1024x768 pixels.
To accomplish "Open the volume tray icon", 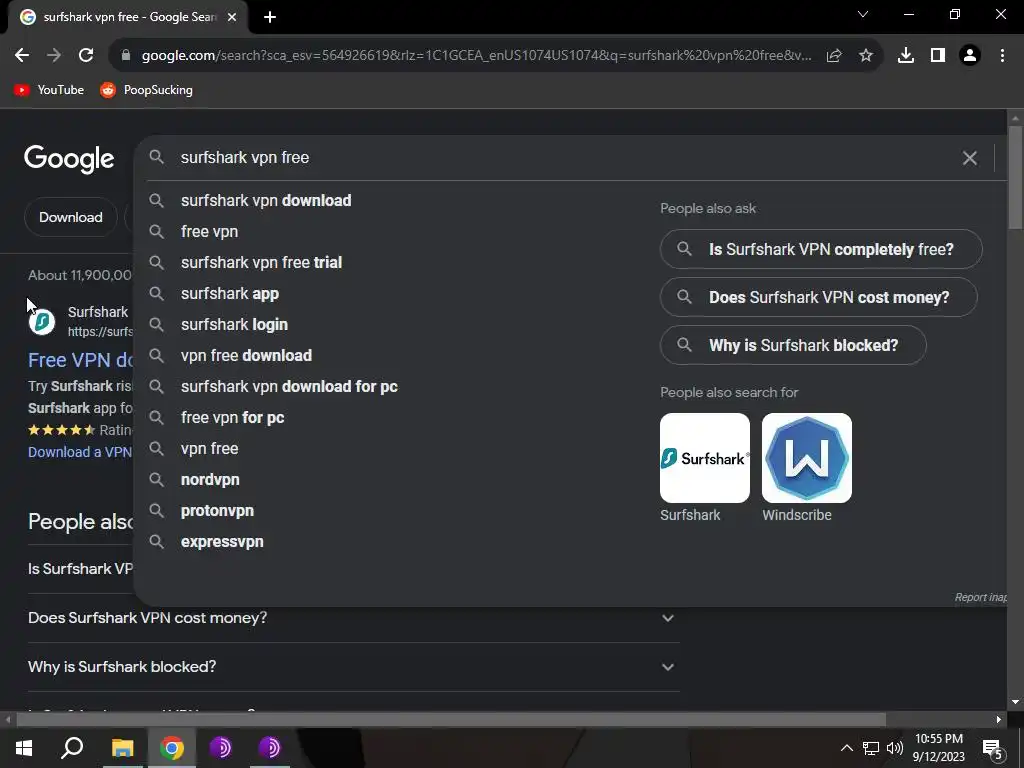I will [895, 748].
